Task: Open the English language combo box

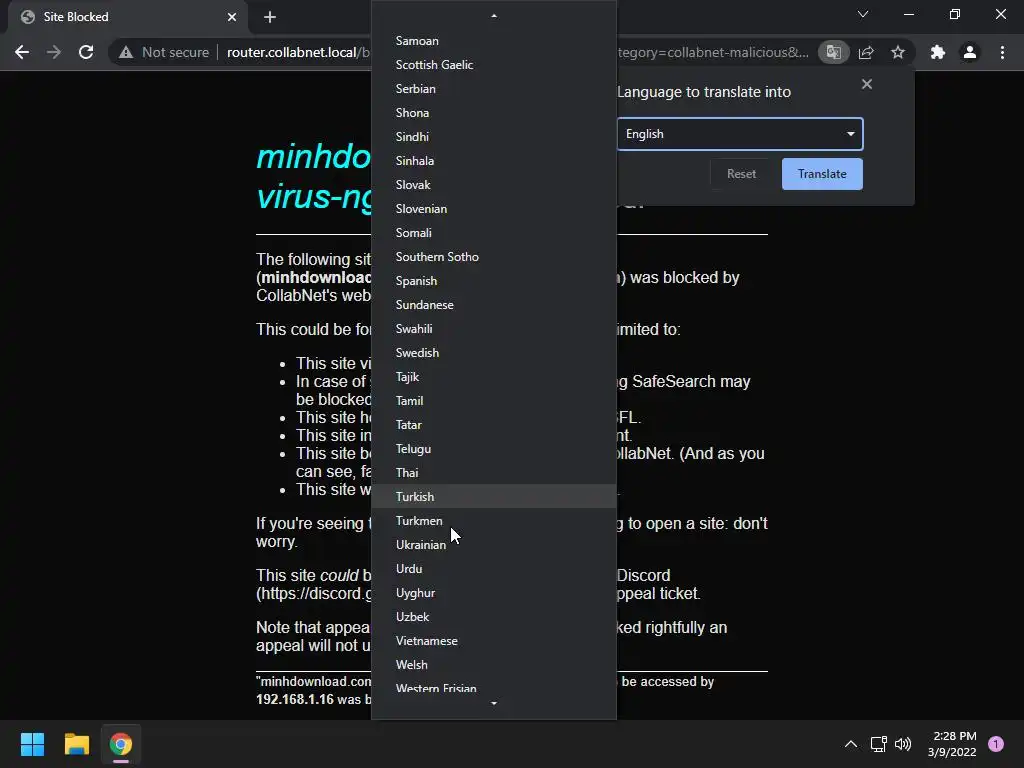Action: click(x=740, y=134)
